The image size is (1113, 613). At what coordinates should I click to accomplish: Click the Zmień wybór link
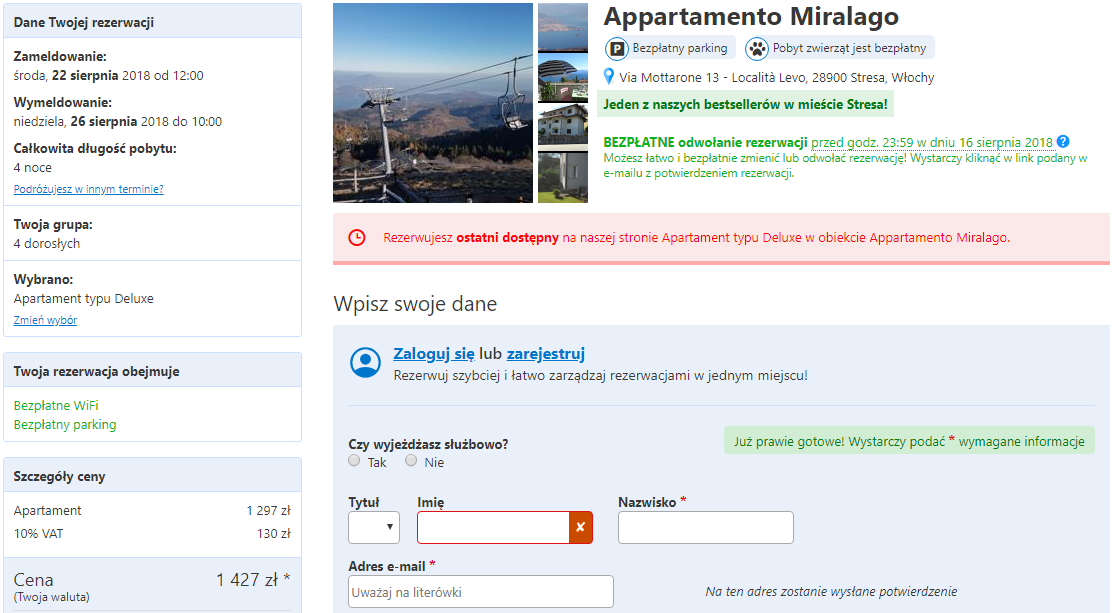point(45,320)
